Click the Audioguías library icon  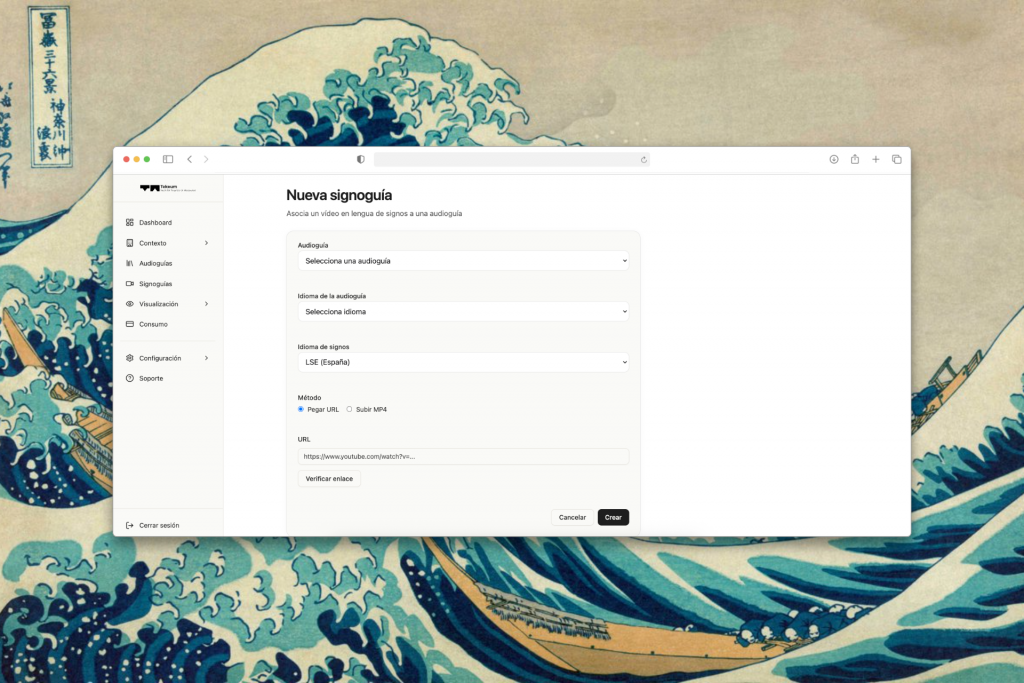pyautogui.click(x=130, y=263)
